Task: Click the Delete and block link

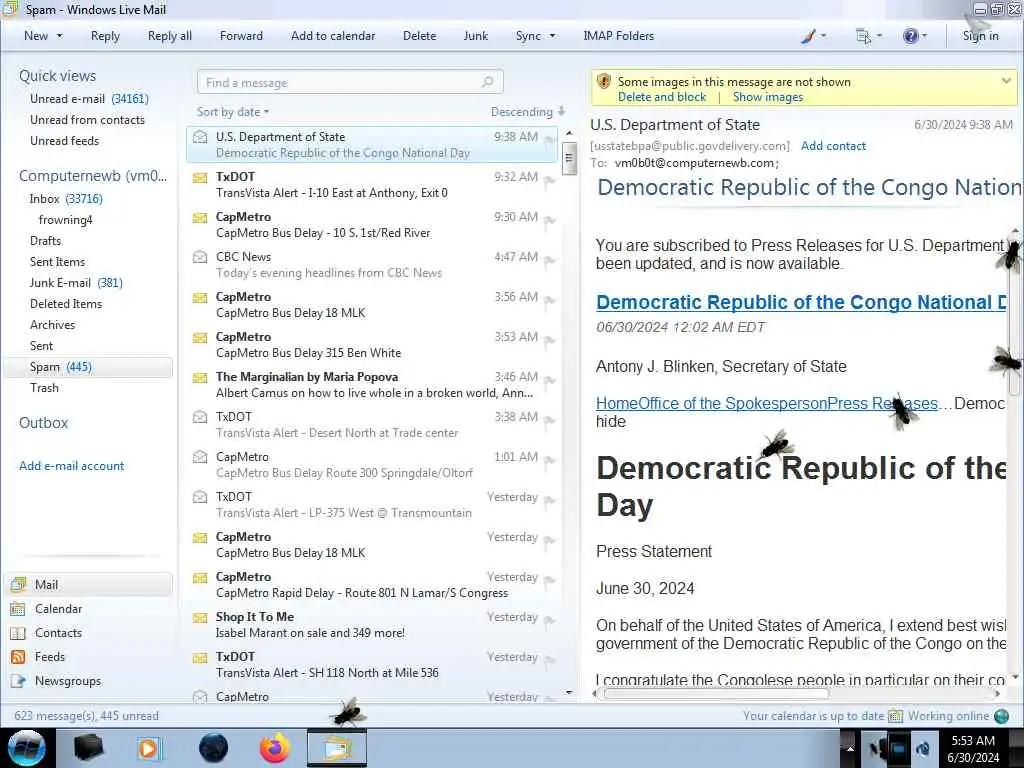Action: 662,97
